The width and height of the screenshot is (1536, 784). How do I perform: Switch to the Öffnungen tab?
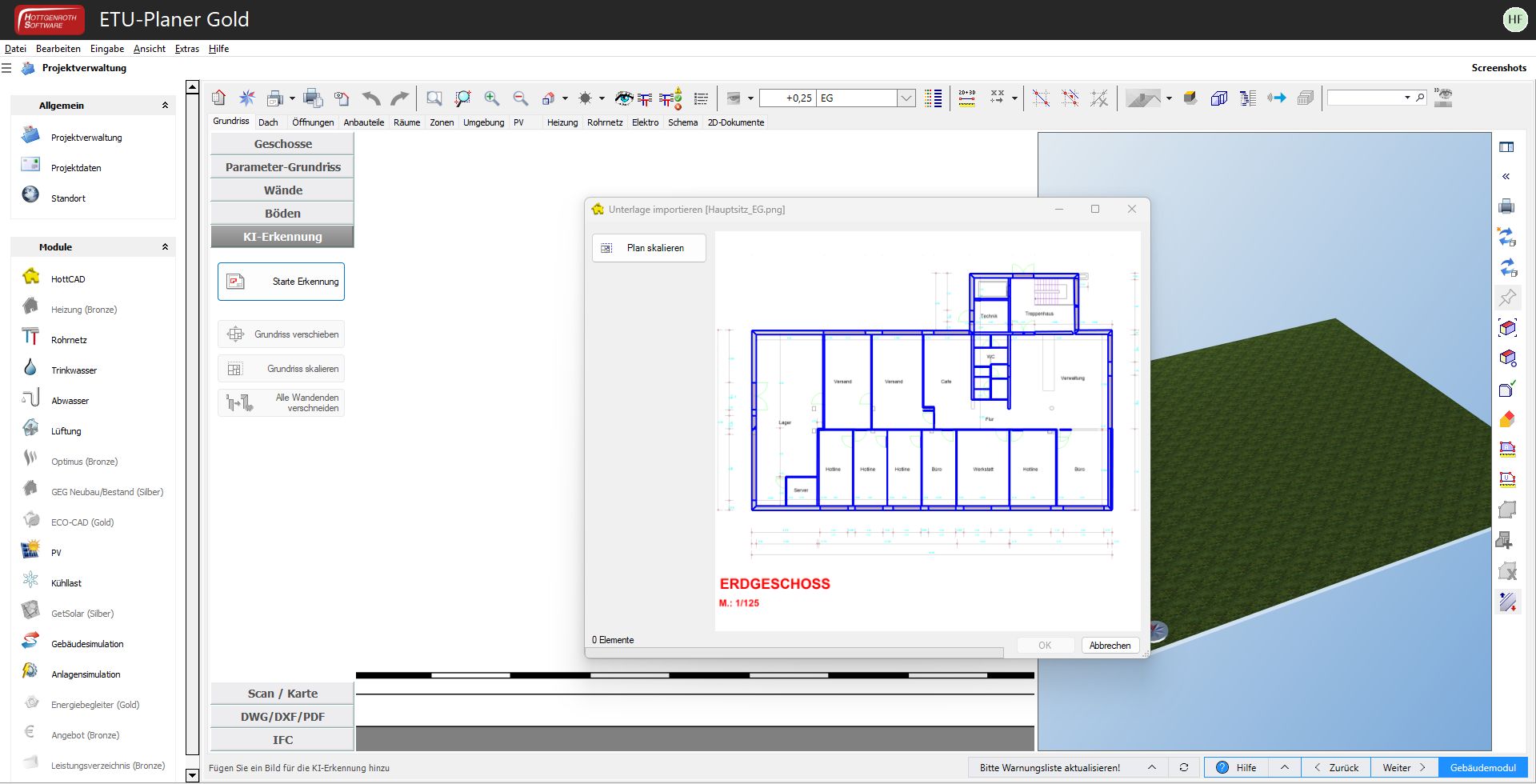pyautogui.click(x=313, y=122)
